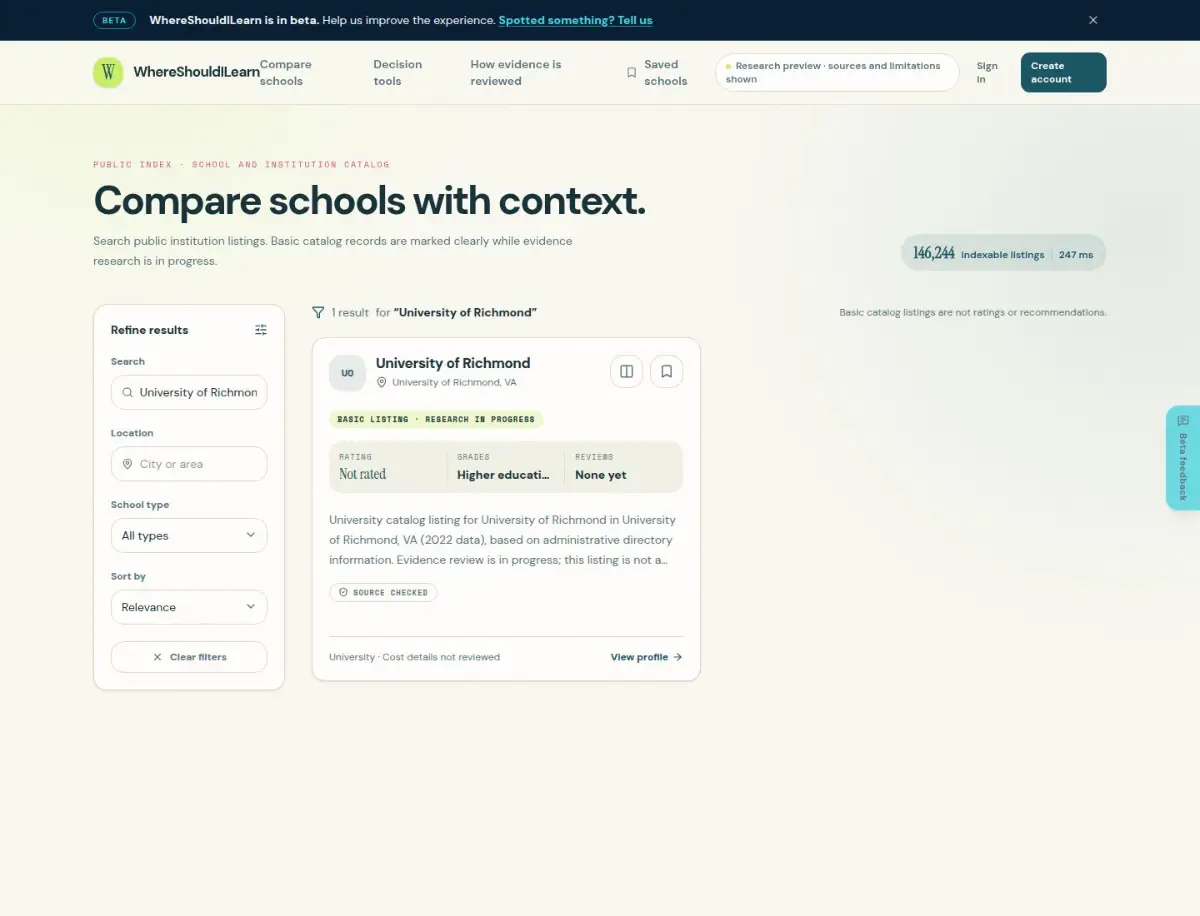Open the Compare schools menu item

[286, 72]
